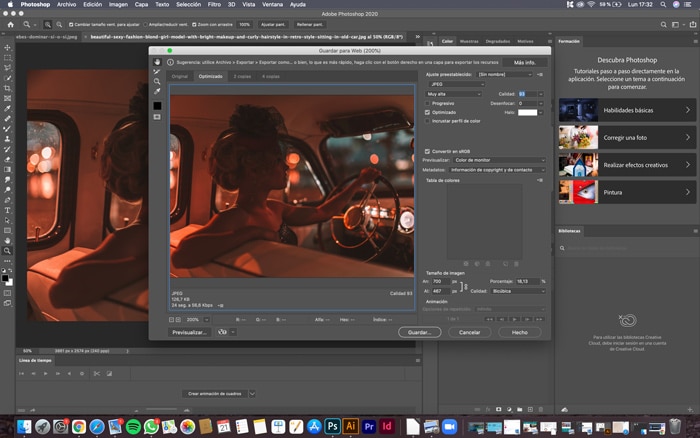
Task: Toggle Convertir en sRGB checkbox
Action: click(427, 151)
